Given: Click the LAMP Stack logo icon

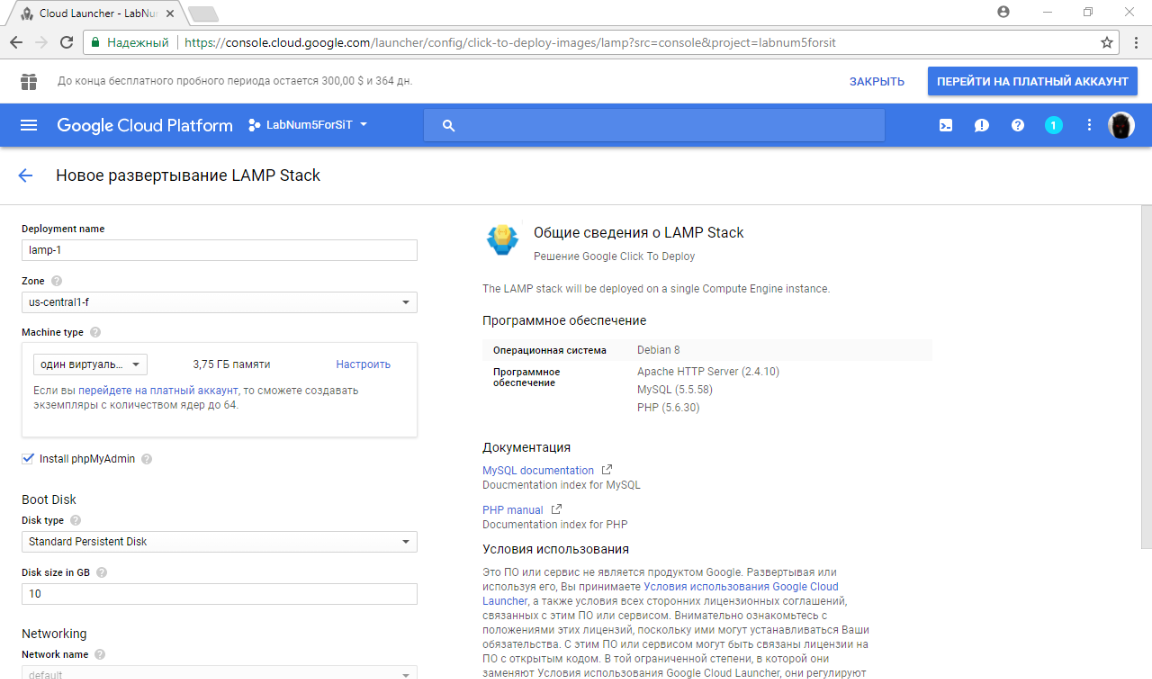Looking at the screenshot, I should tap(503, 240).
